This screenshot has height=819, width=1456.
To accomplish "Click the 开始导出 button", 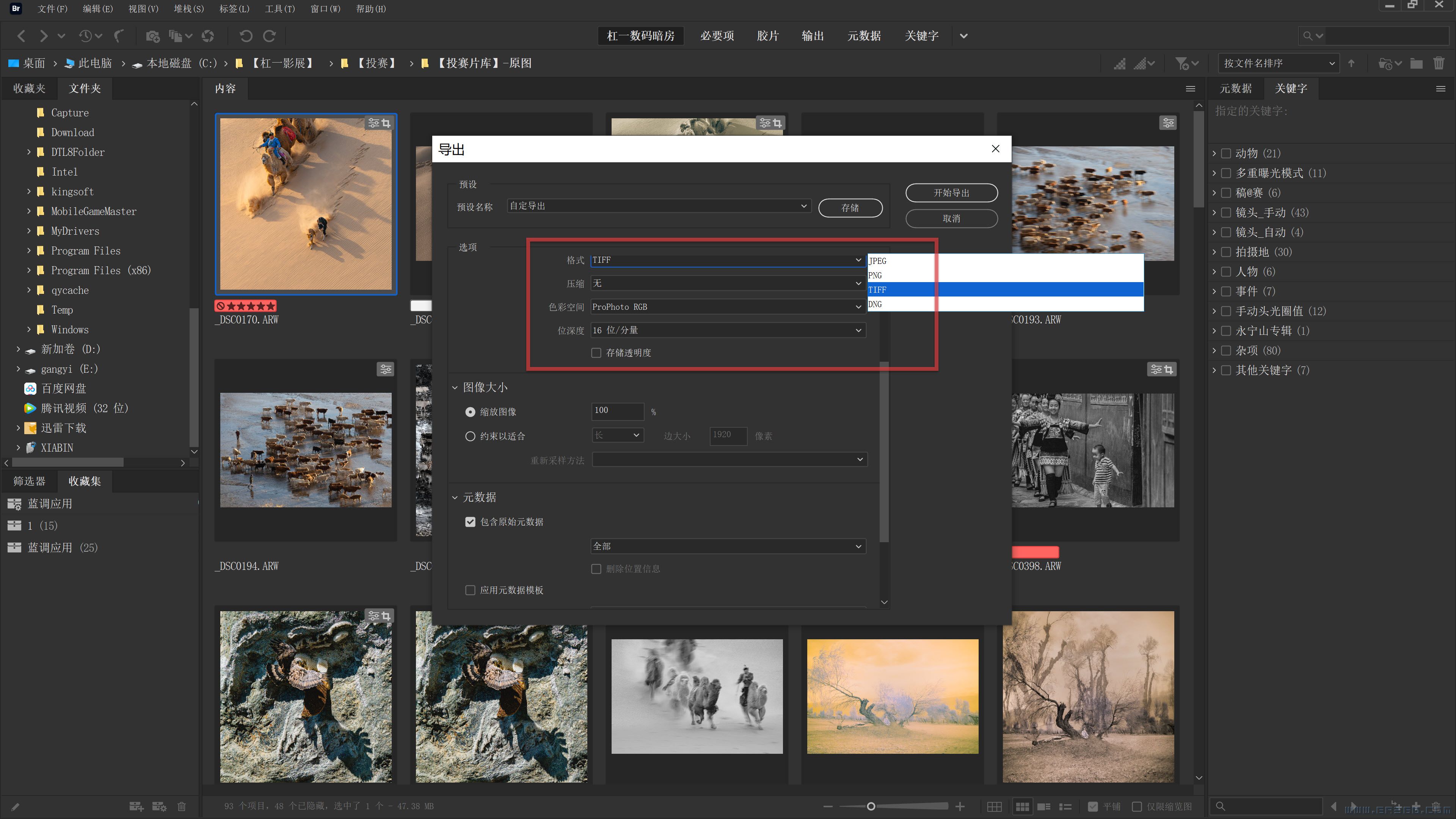I will point(951,193).
